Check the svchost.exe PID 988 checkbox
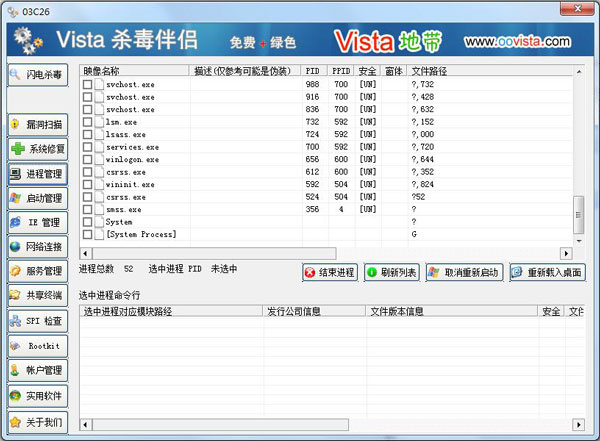 coord(87,85)
